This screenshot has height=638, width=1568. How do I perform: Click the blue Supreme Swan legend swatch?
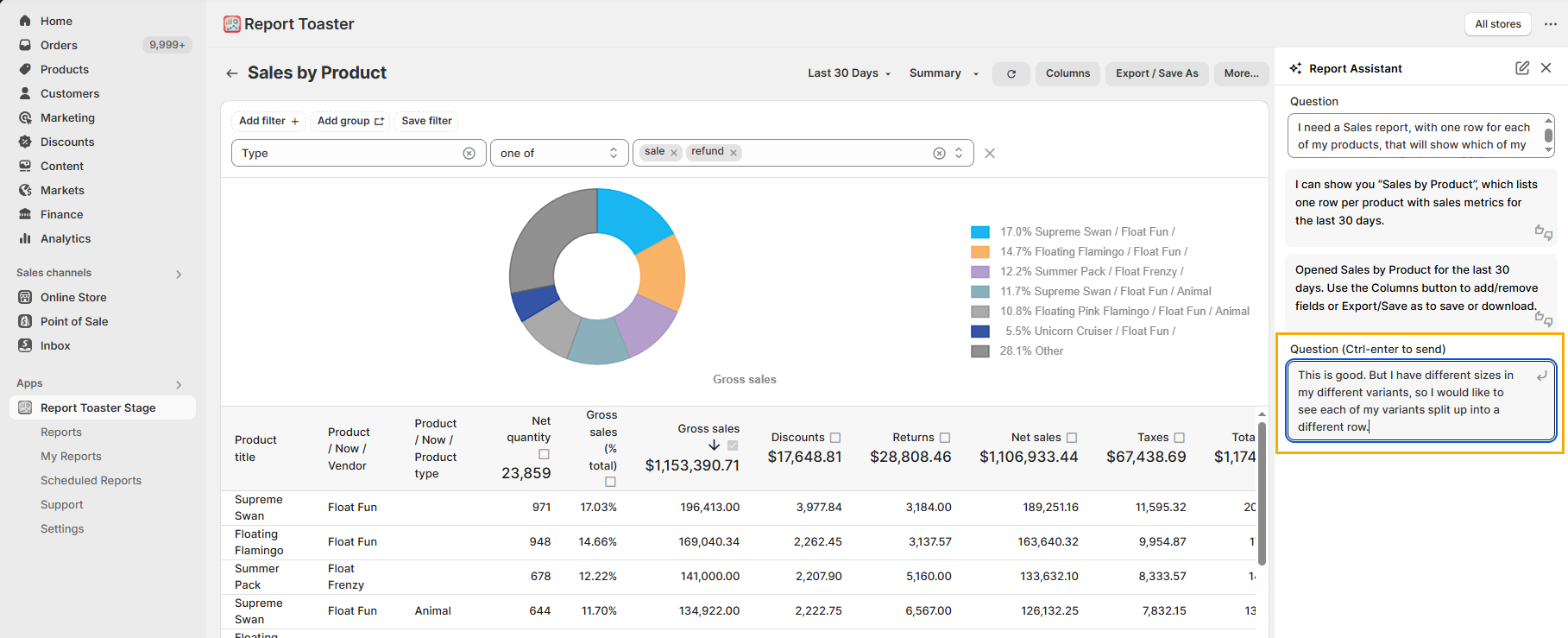979,232
